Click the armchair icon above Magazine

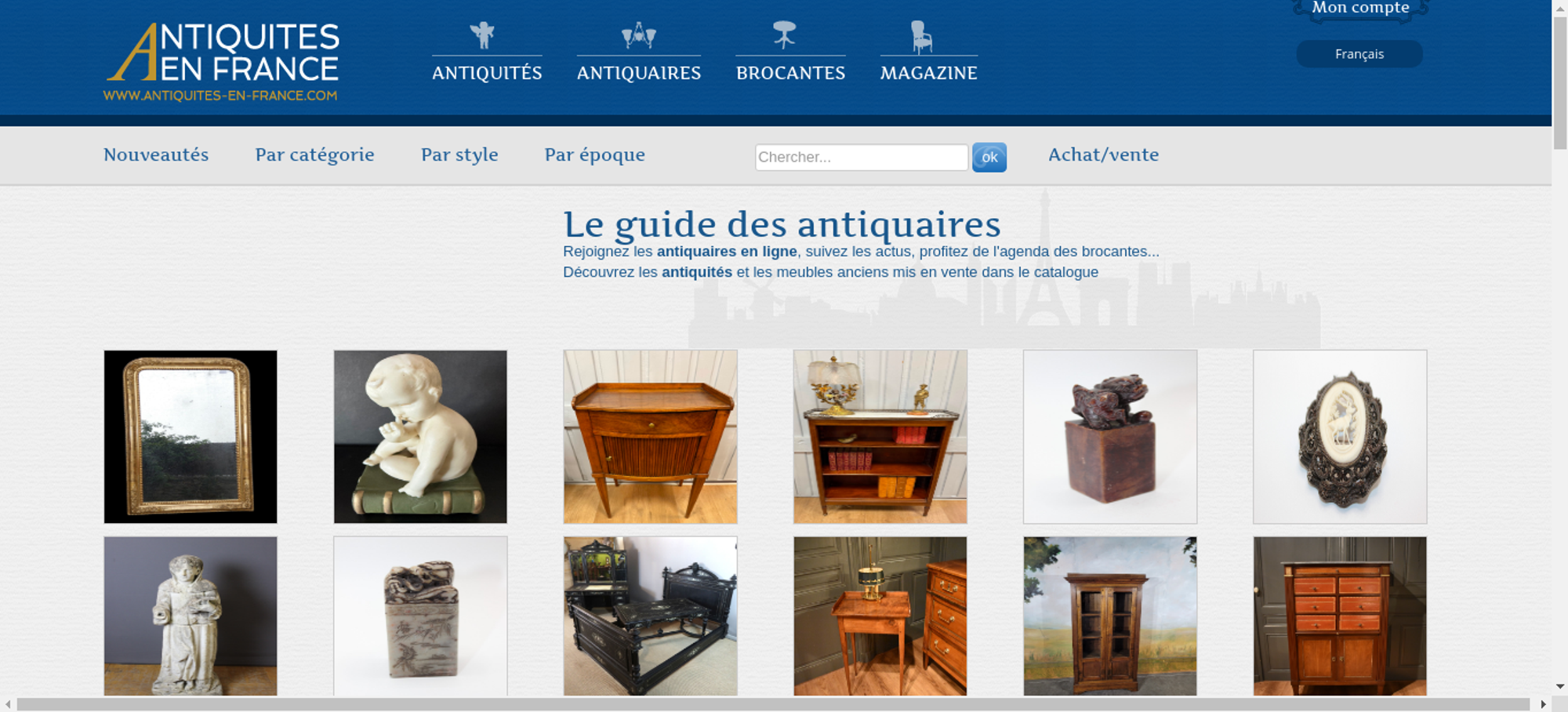tap(921, 37)
